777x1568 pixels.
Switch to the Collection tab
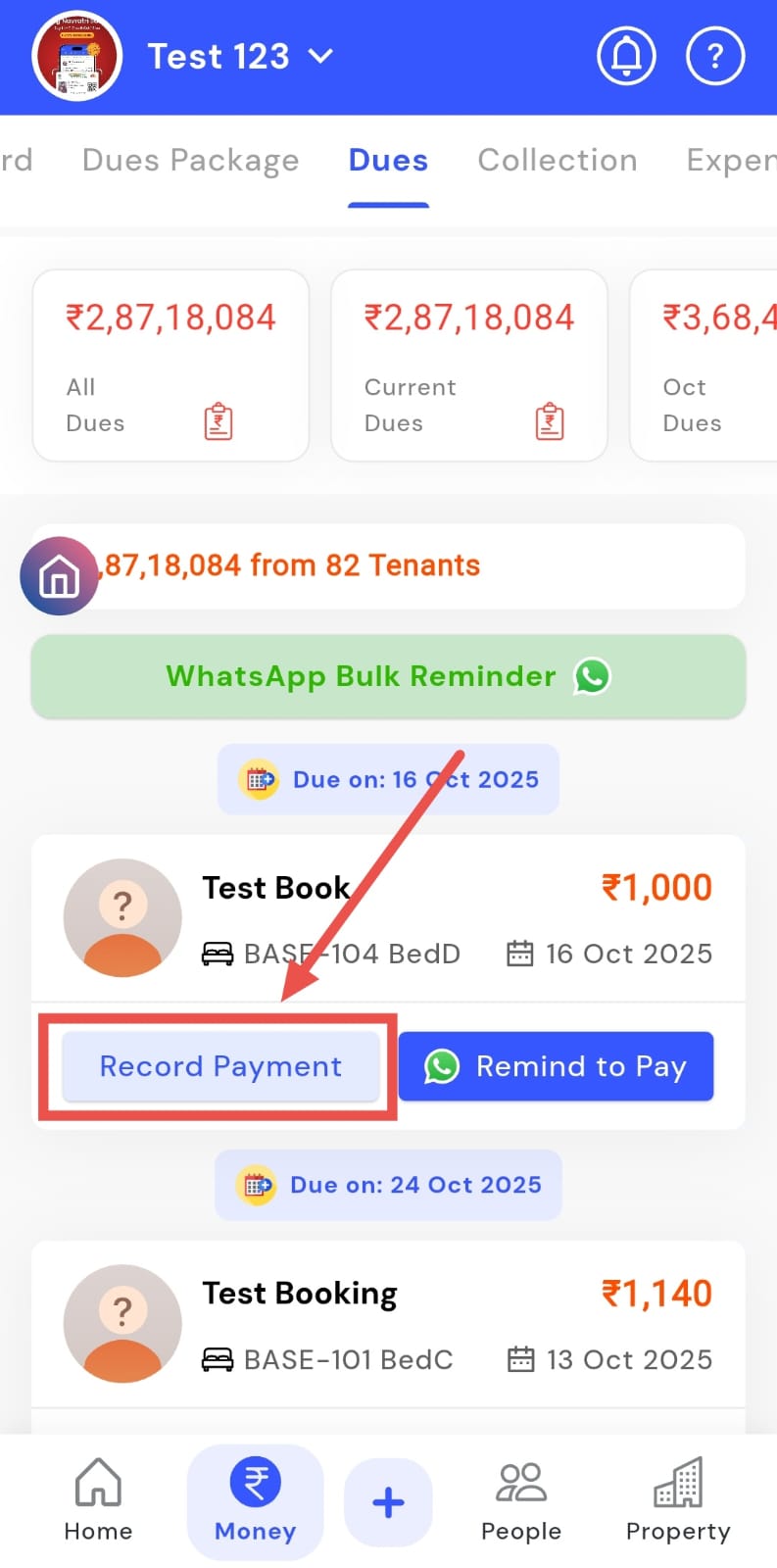point(558,160)
